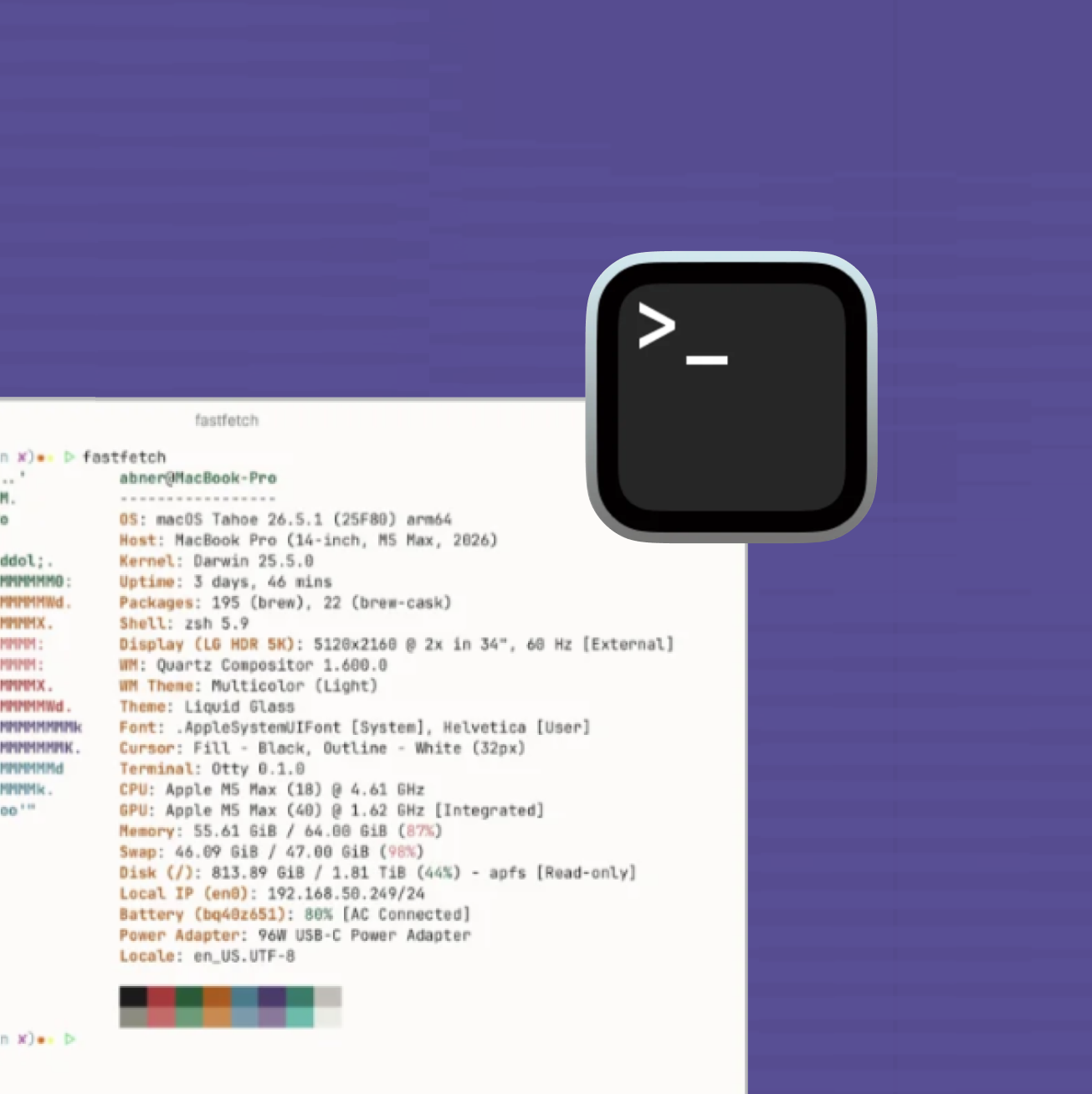The width and height of the screenshot is (1092, 1094).
Task: Select the WM Theme Multicolor line
Action: pyautogui.click(x=248, y=686)
